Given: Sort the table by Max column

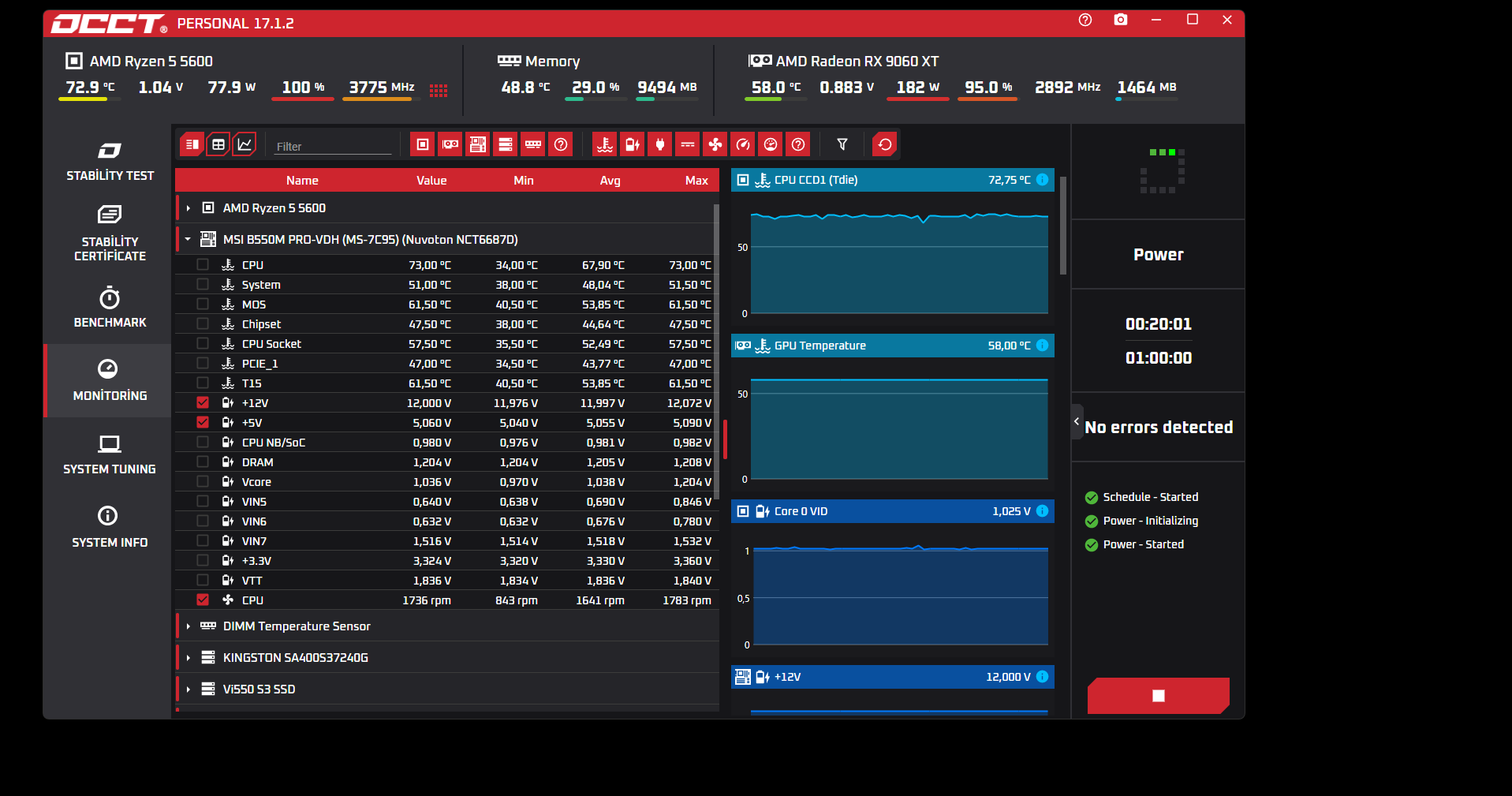Looking at the screenshot, I should tap(696, 181).
